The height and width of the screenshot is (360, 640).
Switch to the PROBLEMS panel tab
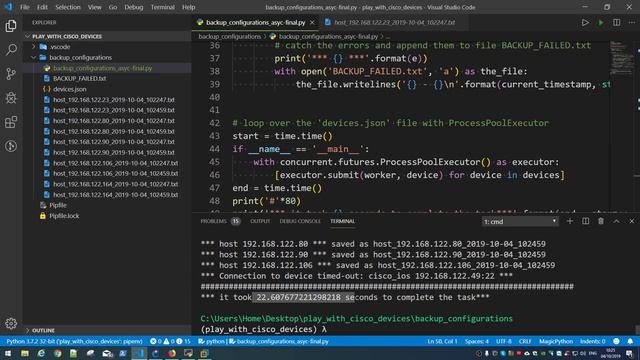(x=220, y=221)
